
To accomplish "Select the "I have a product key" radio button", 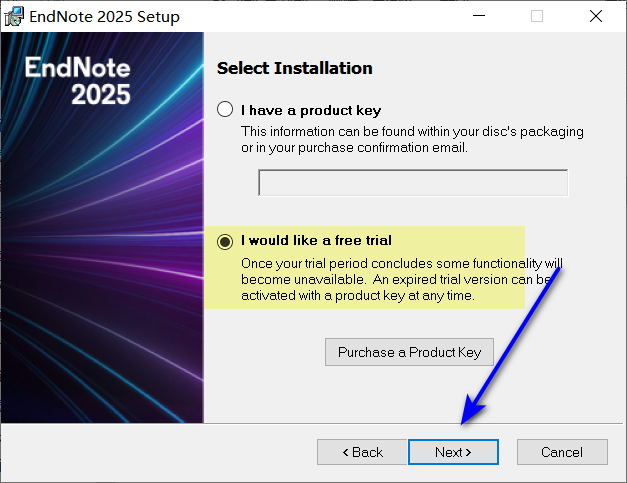I will tap(225, 110).
